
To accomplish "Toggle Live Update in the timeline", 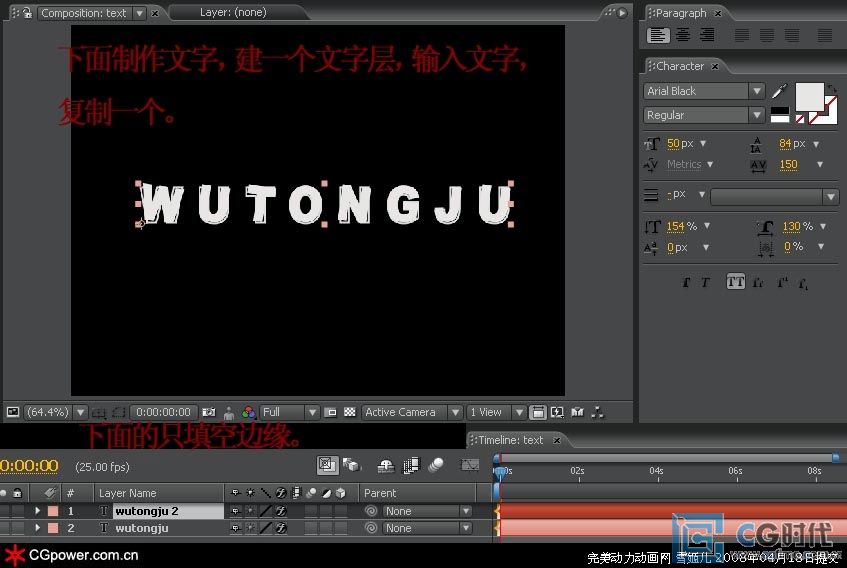I will point(327,465).
